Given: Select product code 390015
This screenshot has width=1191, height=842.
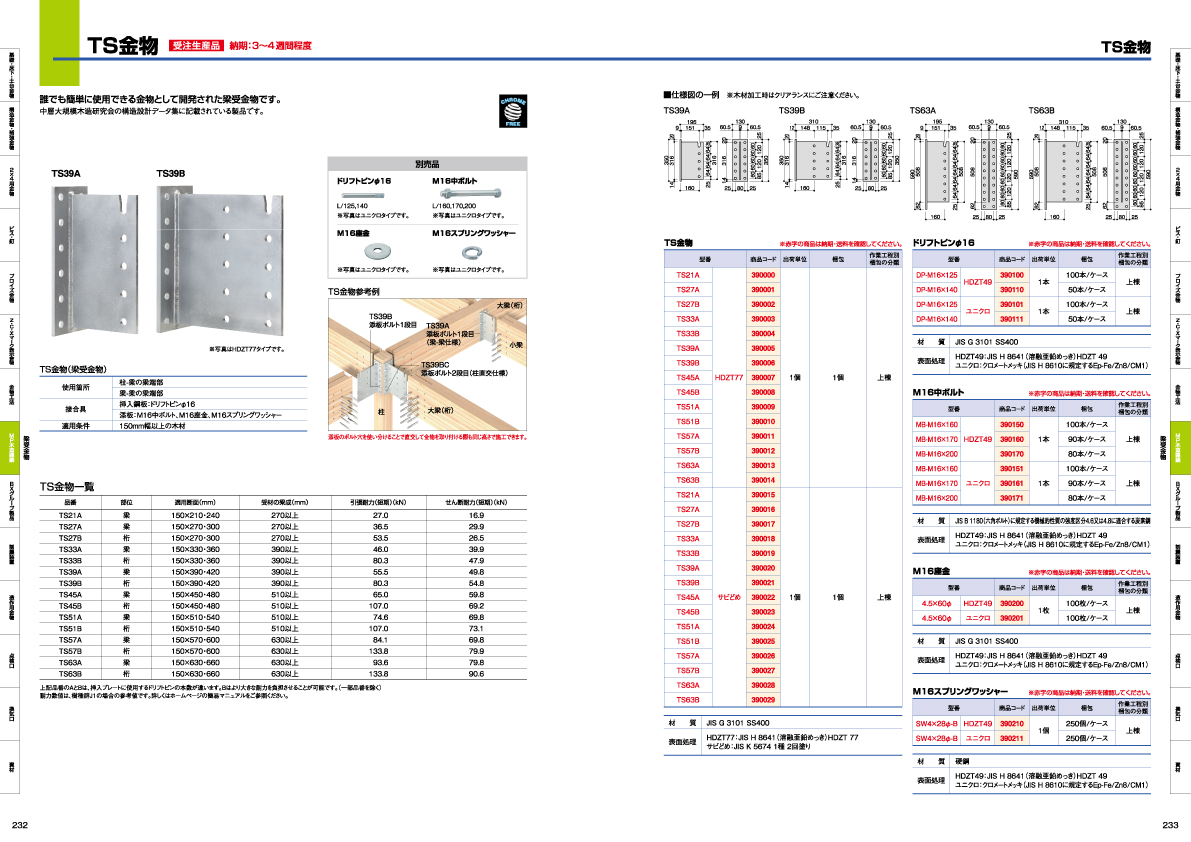Looking at the screenshot, I should pos(763,495).
